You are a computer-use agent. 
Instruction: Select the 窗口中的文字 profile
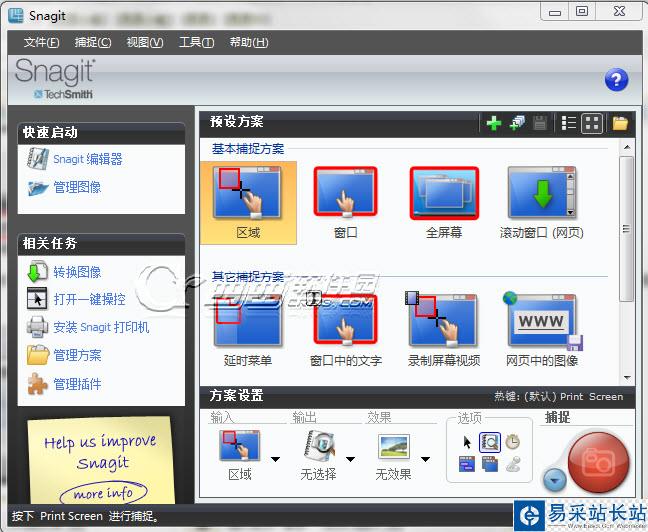(x=345, y=330)
